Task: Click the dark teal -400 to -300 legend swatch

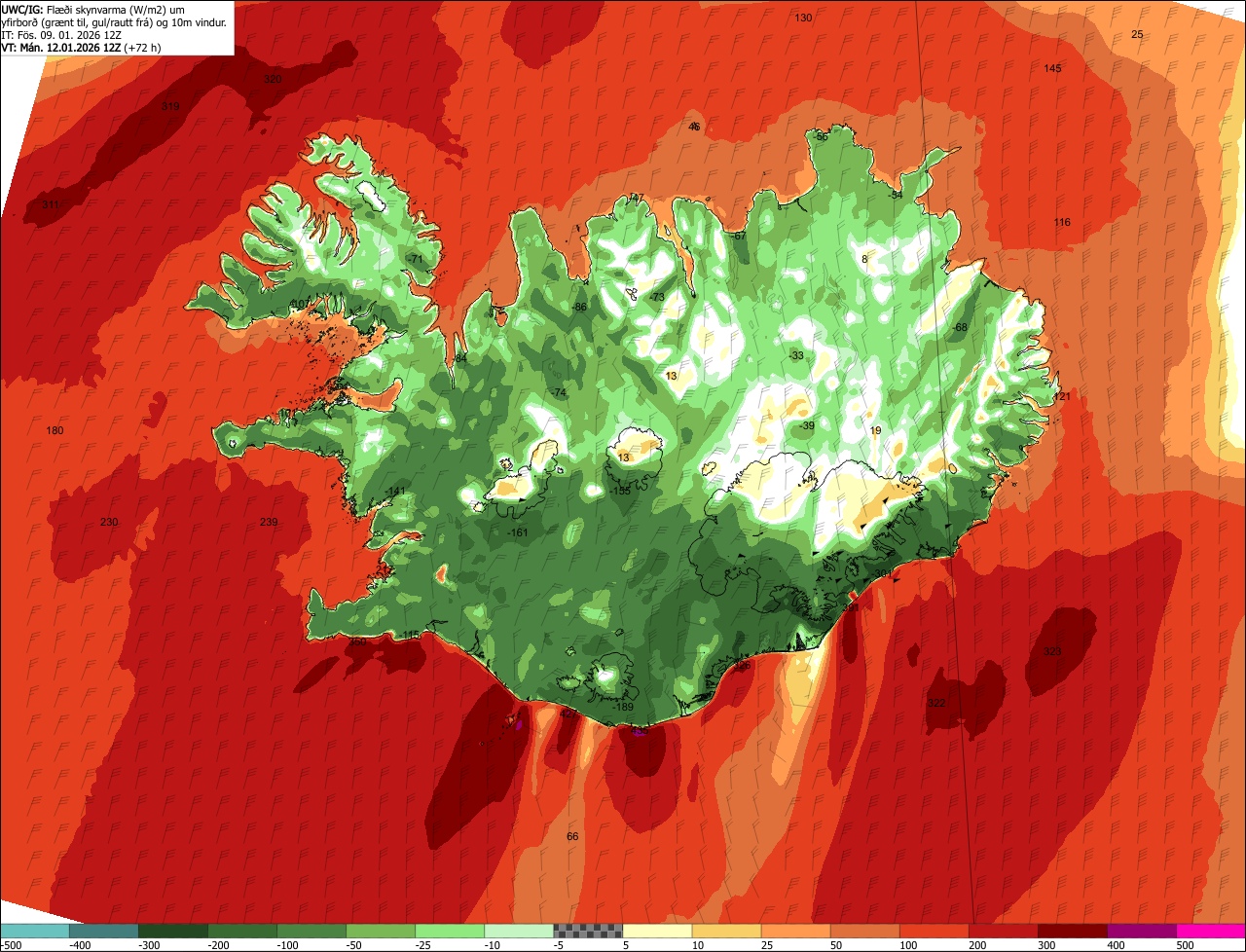Action: coord(104,931)
